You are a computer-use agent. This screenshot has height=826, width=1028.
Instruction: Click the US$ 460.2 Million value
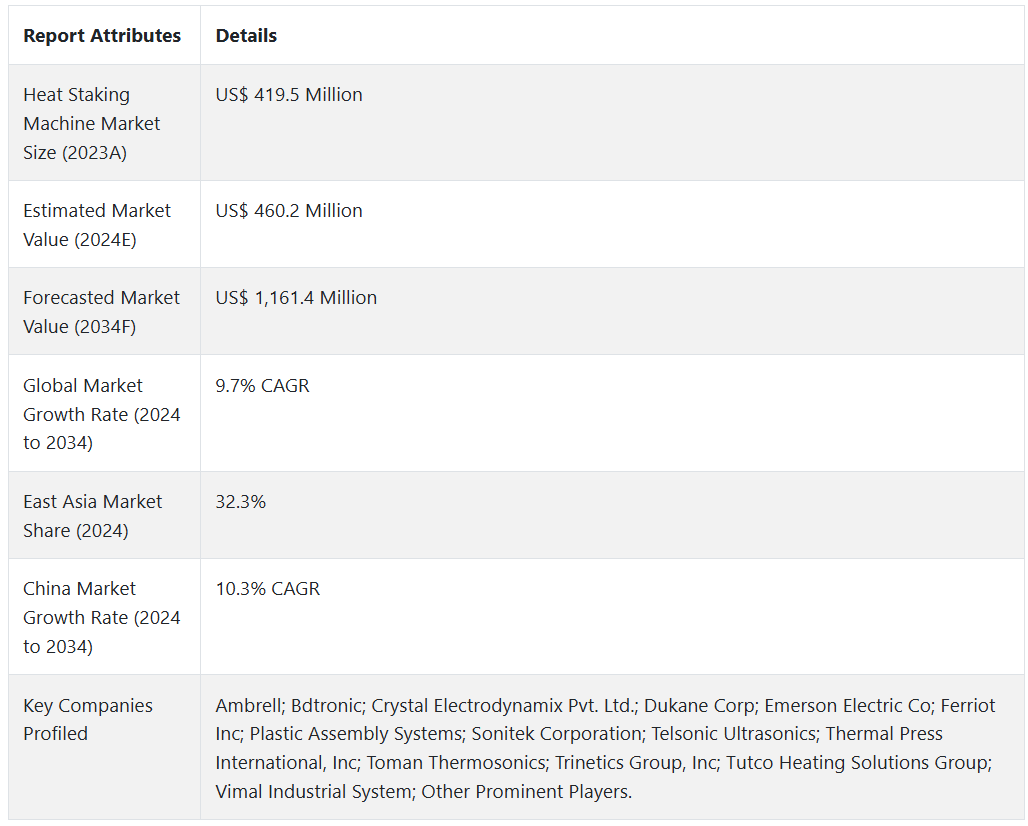pos(289,211)
